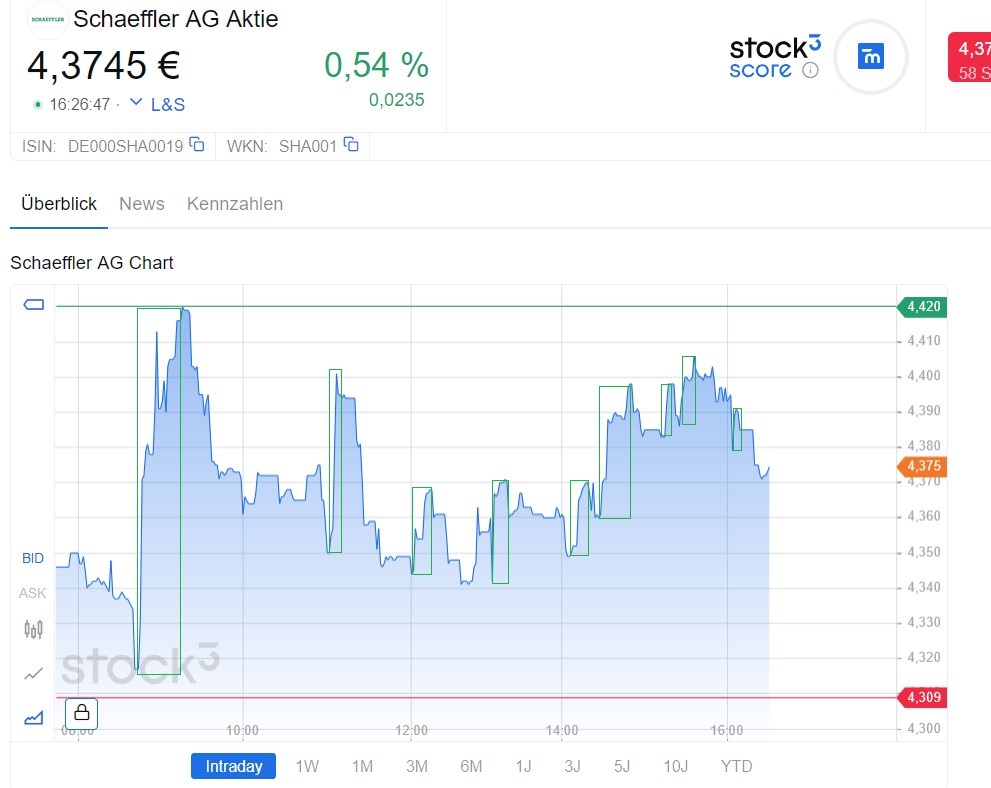The height and width of the screenshot is (788, 991).
Task: Toggle the BID price display
Action: point(33,559)
